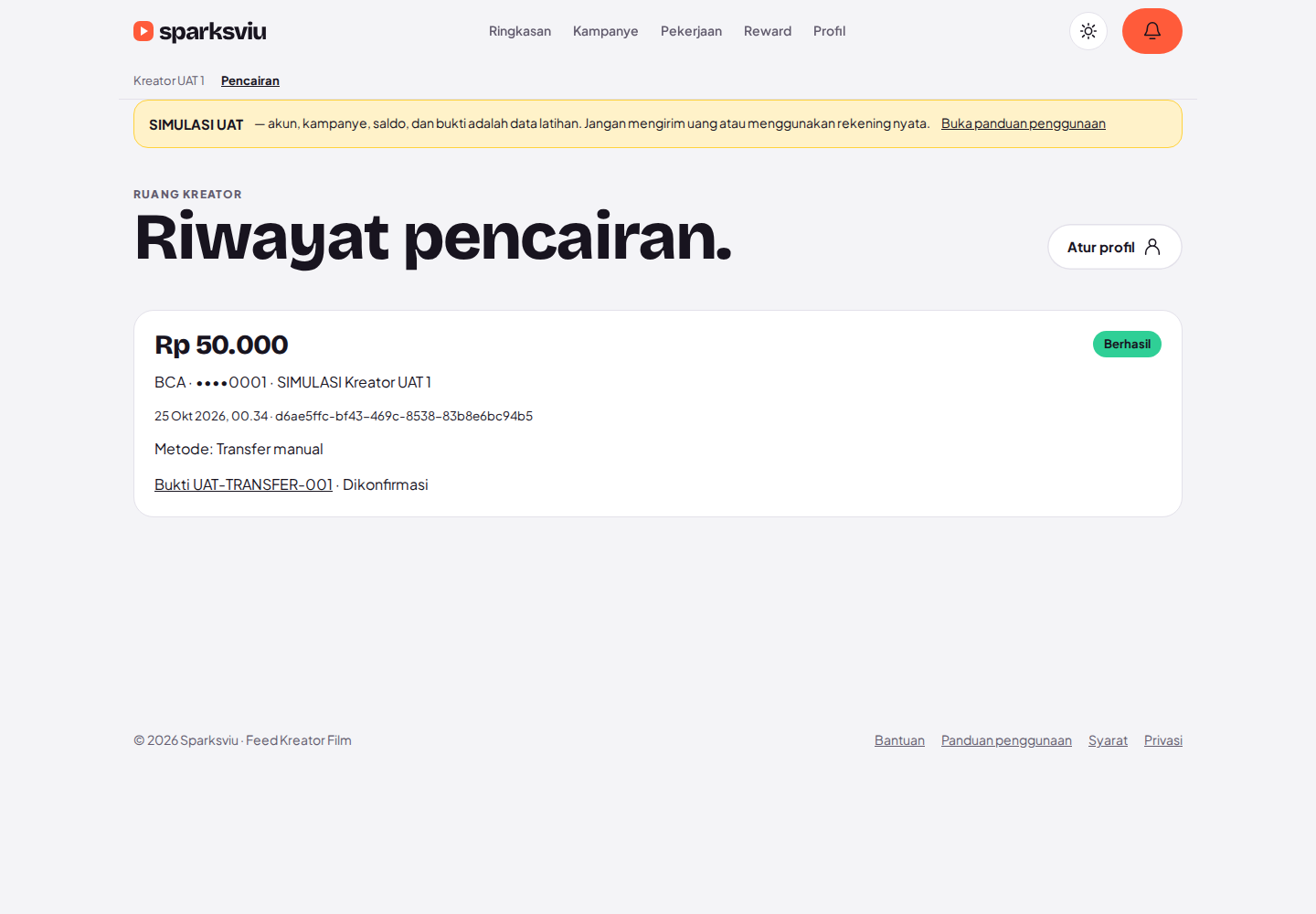Screen dimensions: 1316x914
Task: Click the SIMULASI UAT banner label
Action: click(x=196, y=124)
